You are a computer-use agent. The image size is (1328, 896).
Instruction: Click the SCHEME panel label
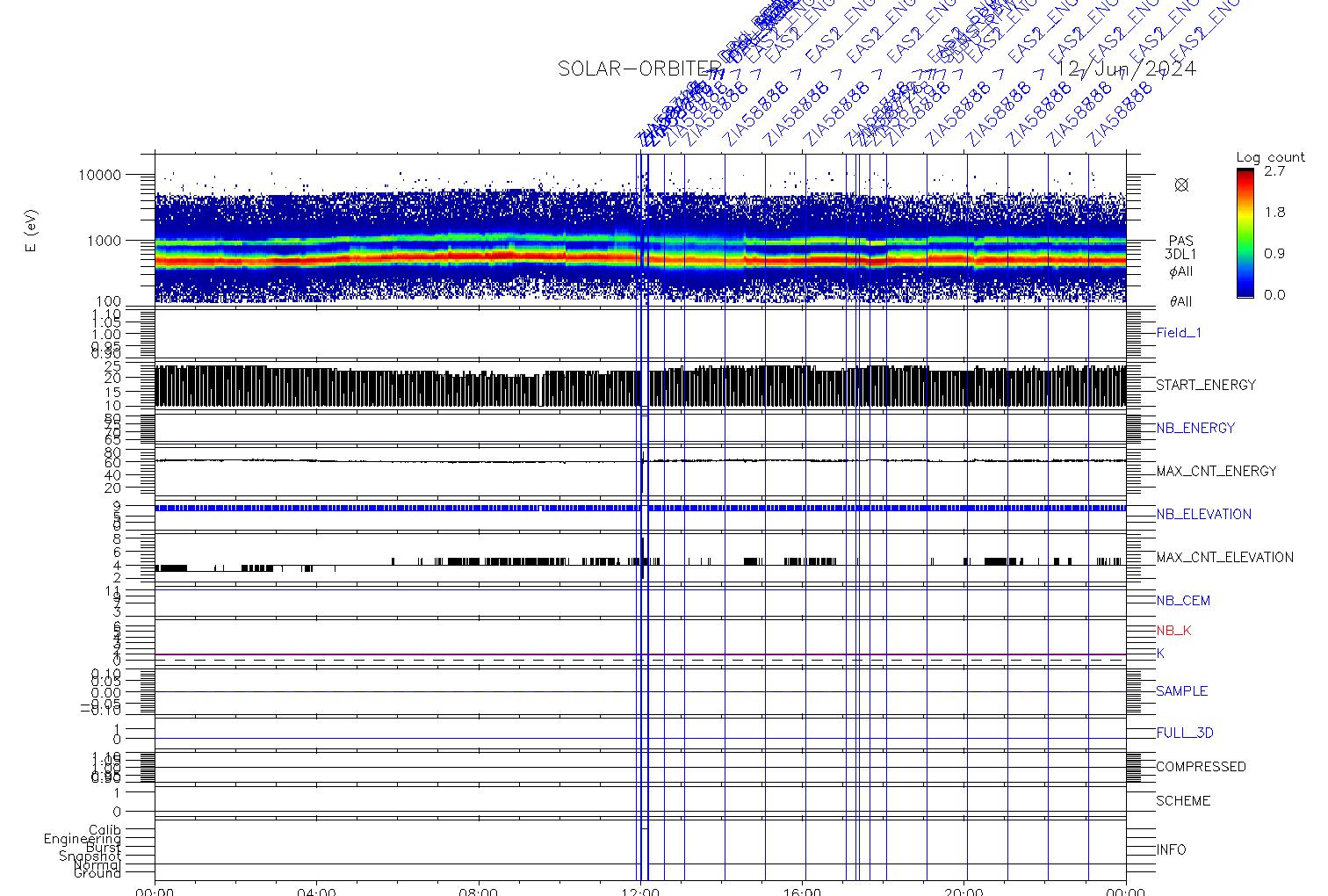click(1183, 801)
